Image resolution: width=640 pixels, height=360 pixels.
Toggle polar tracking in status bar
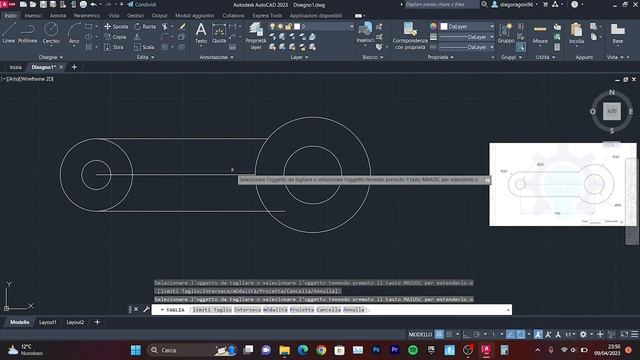coord(476,334)
